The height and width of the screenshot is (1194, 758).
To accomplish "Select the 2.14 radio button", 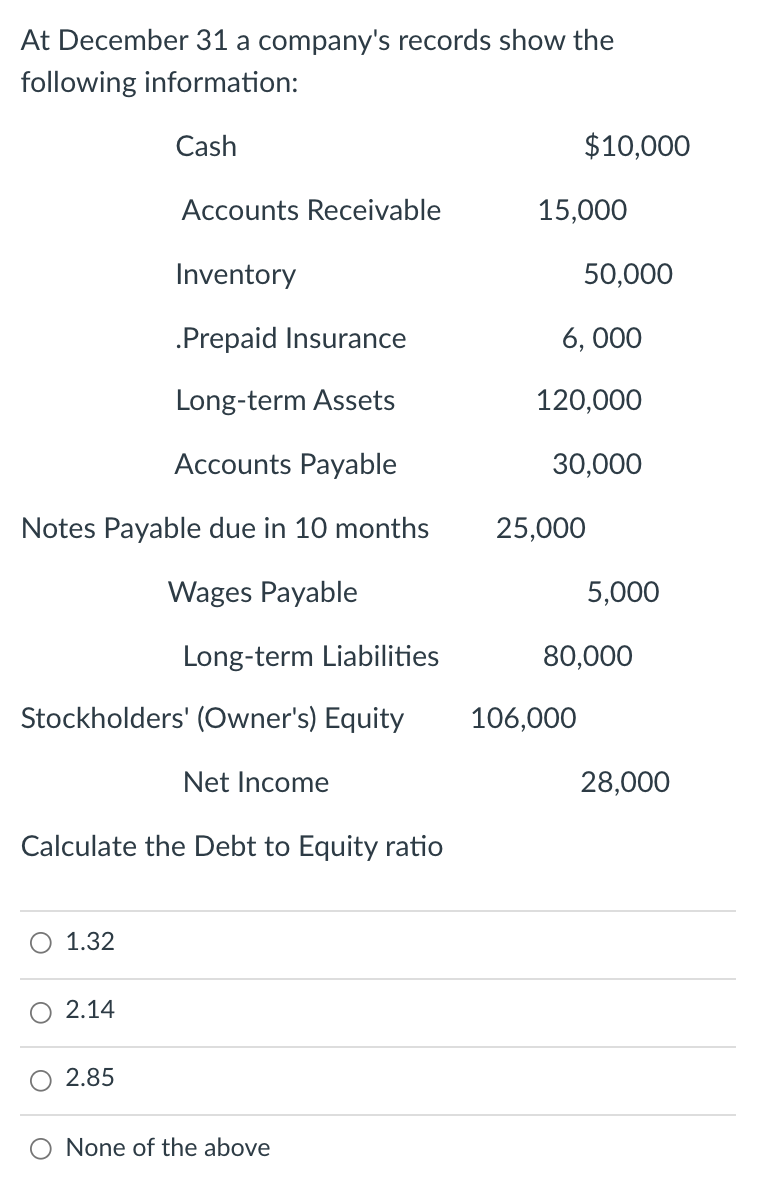I will (x=40, y=1012).
